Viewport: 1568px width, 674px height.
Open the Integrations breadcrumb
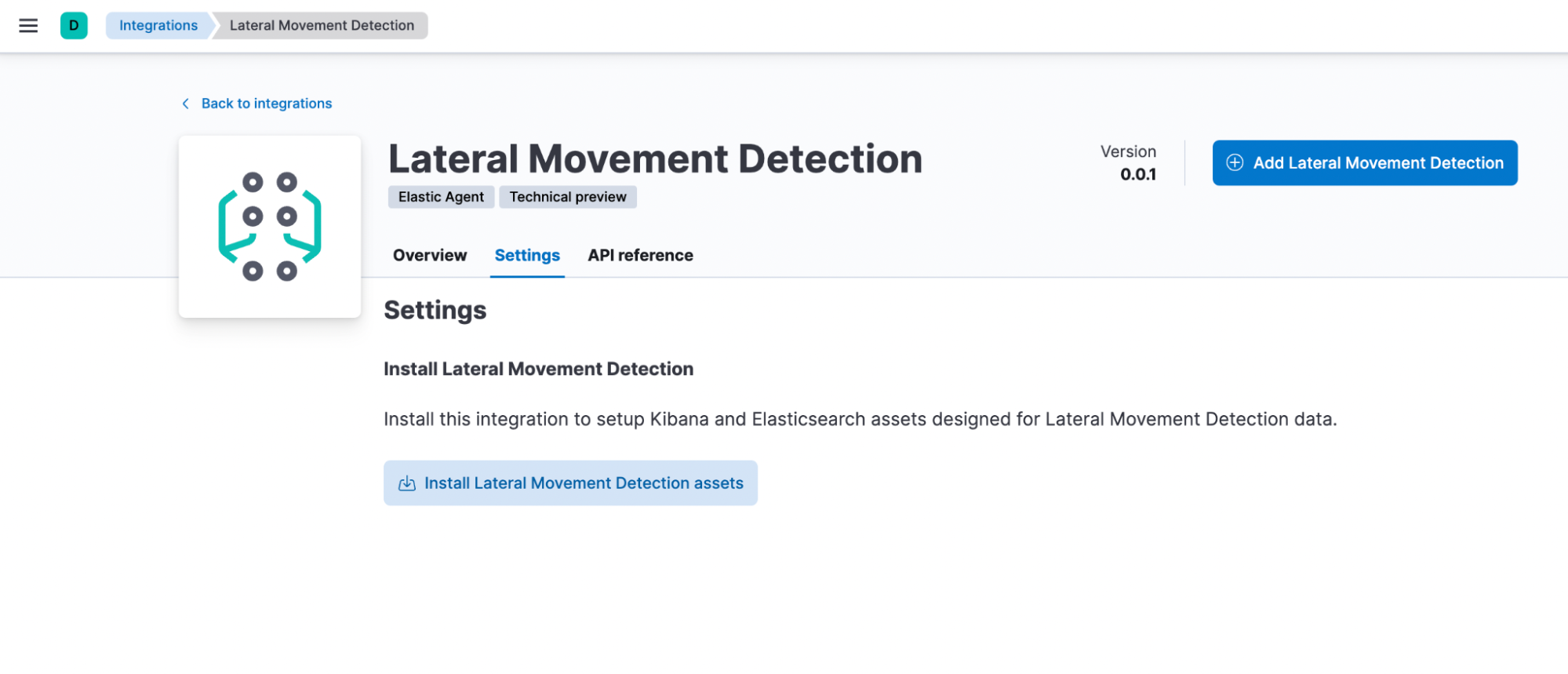click(x=158, y=26)
